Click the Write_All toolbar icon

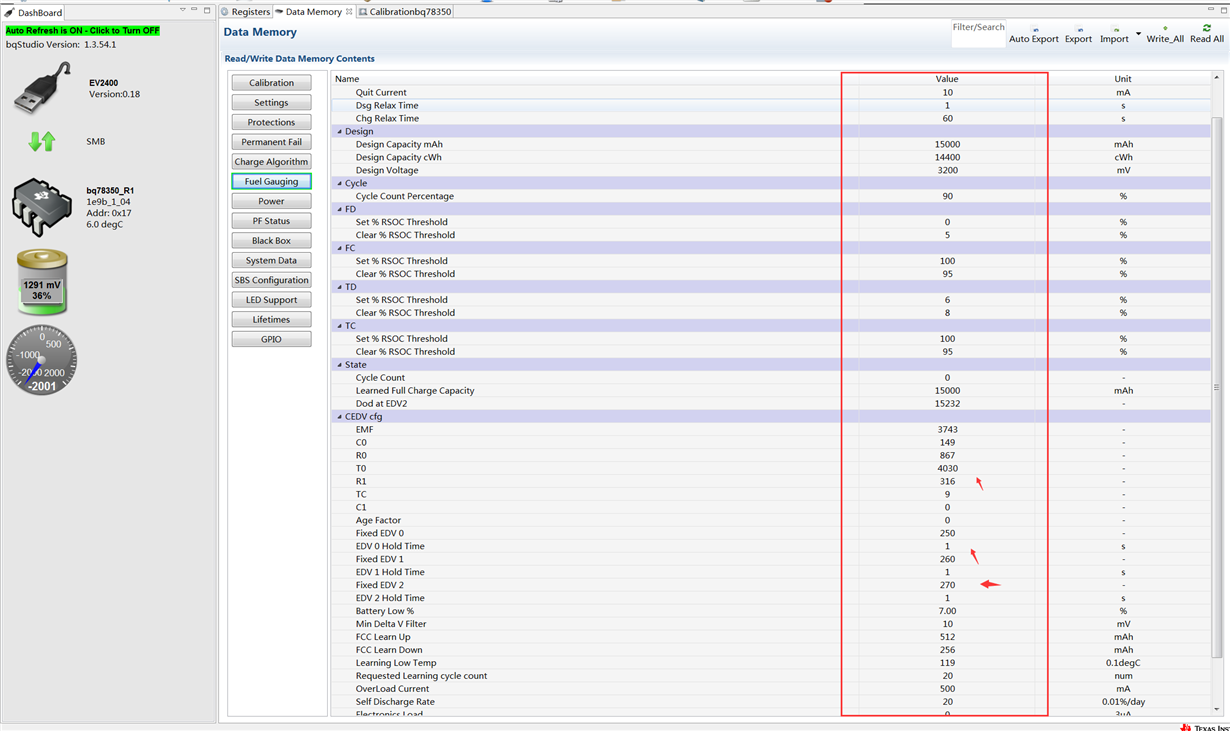click(x=1165, y=29)
